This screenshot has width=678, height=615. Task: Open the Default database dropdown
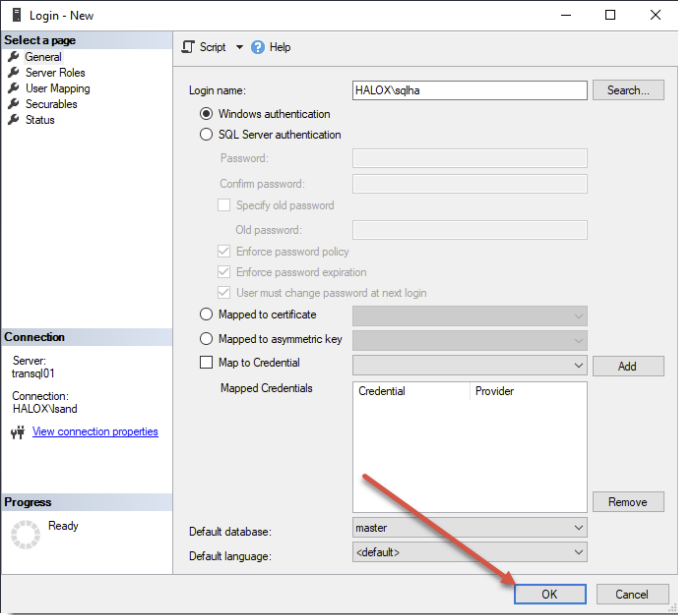470,528
